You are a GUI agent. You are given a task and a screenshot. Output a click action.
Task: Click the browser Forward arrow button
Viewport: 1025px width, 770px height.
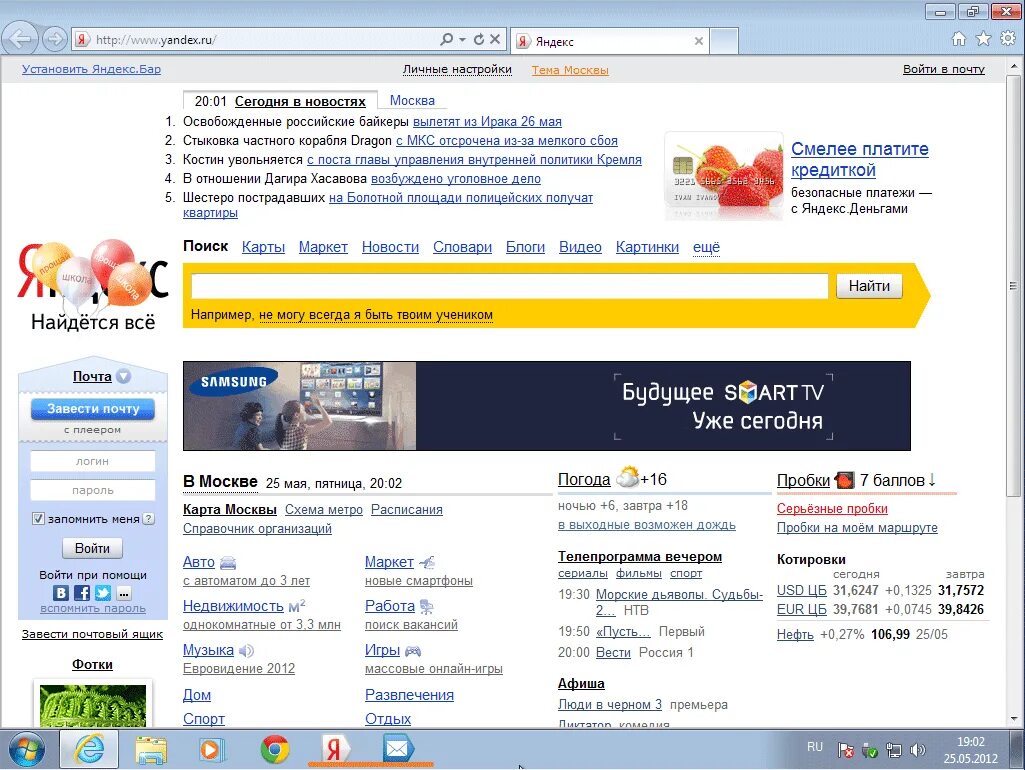tap(55, 39)
